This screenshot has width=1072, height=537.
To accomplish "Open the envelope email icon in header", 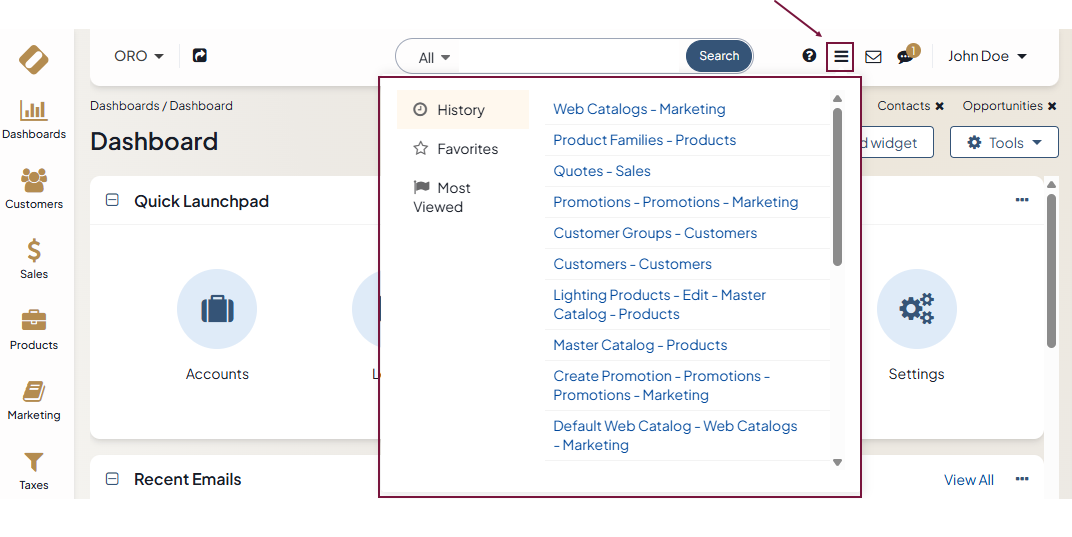I will [x=873, y=57].
